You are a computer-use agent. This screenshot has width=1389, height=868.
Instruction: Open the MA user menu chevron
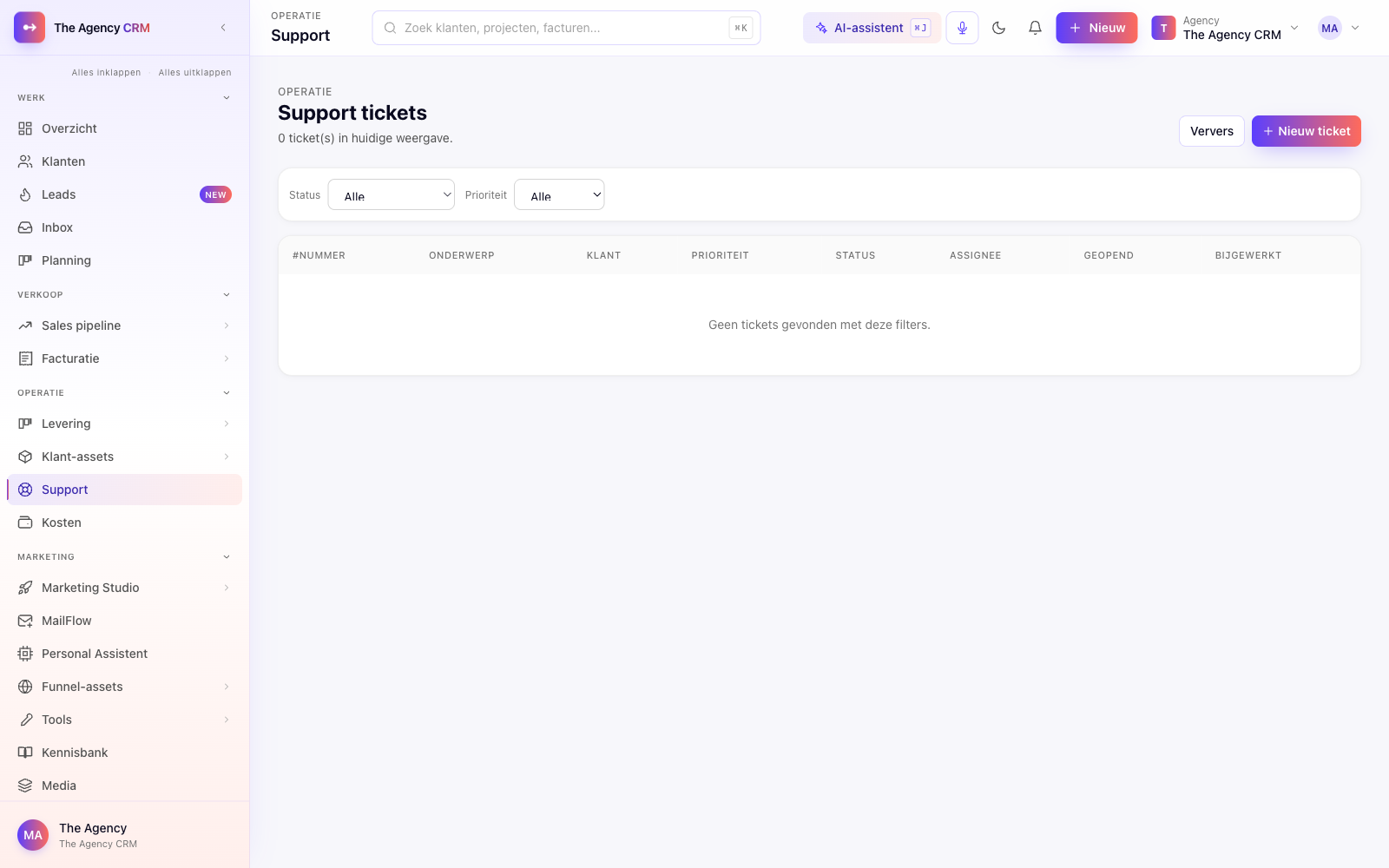pos(1355,28)
